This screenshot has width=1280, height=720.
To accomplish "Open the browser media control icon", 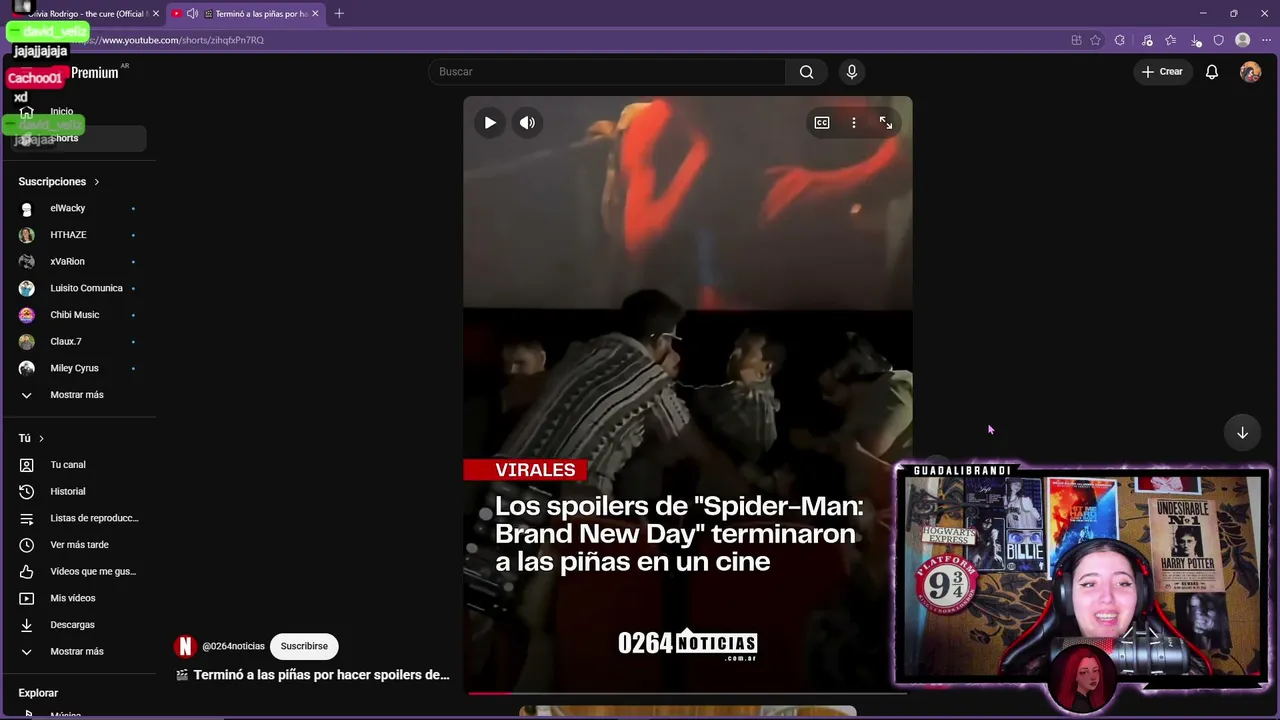I will point(1147,40).
